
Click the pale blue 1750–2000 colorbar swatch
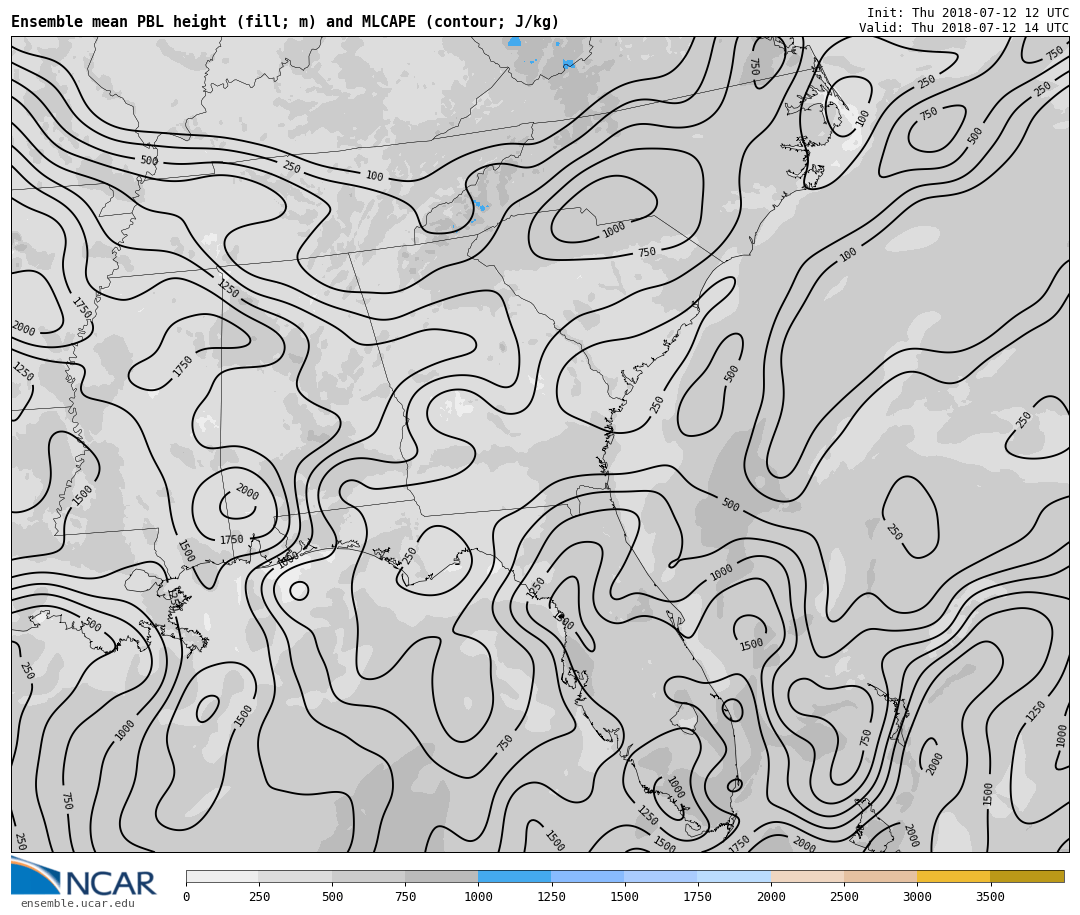click(734, 876)
